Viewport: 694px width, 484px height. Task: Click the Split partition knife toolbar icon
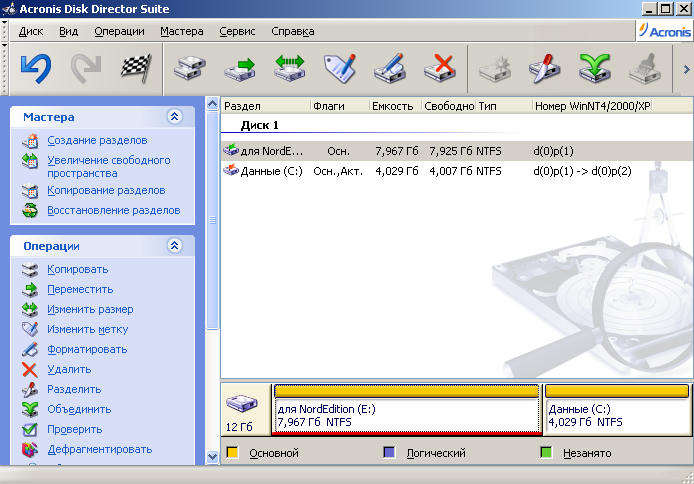(545, 69)
